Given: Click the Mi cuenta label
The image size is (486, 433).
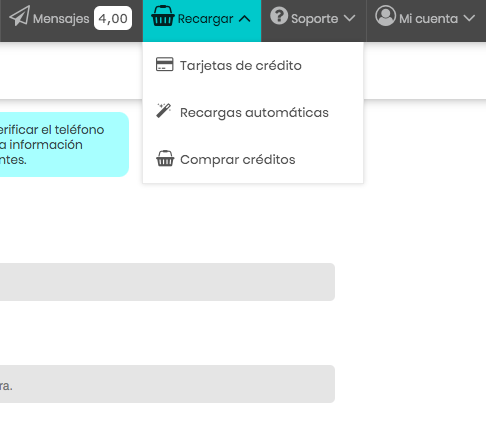Looking at the screenshot, I should pos(428,19).
